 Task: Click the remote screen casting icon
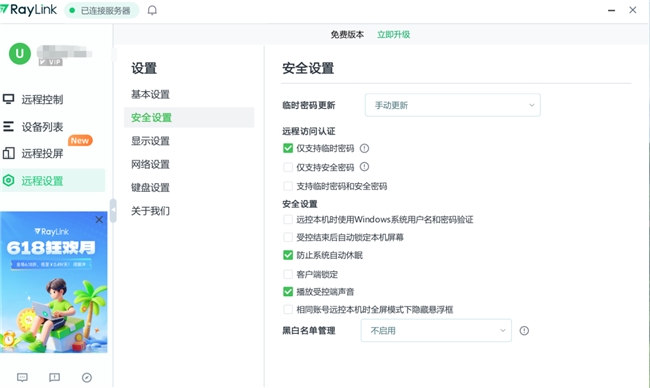(x=9, y=153)
